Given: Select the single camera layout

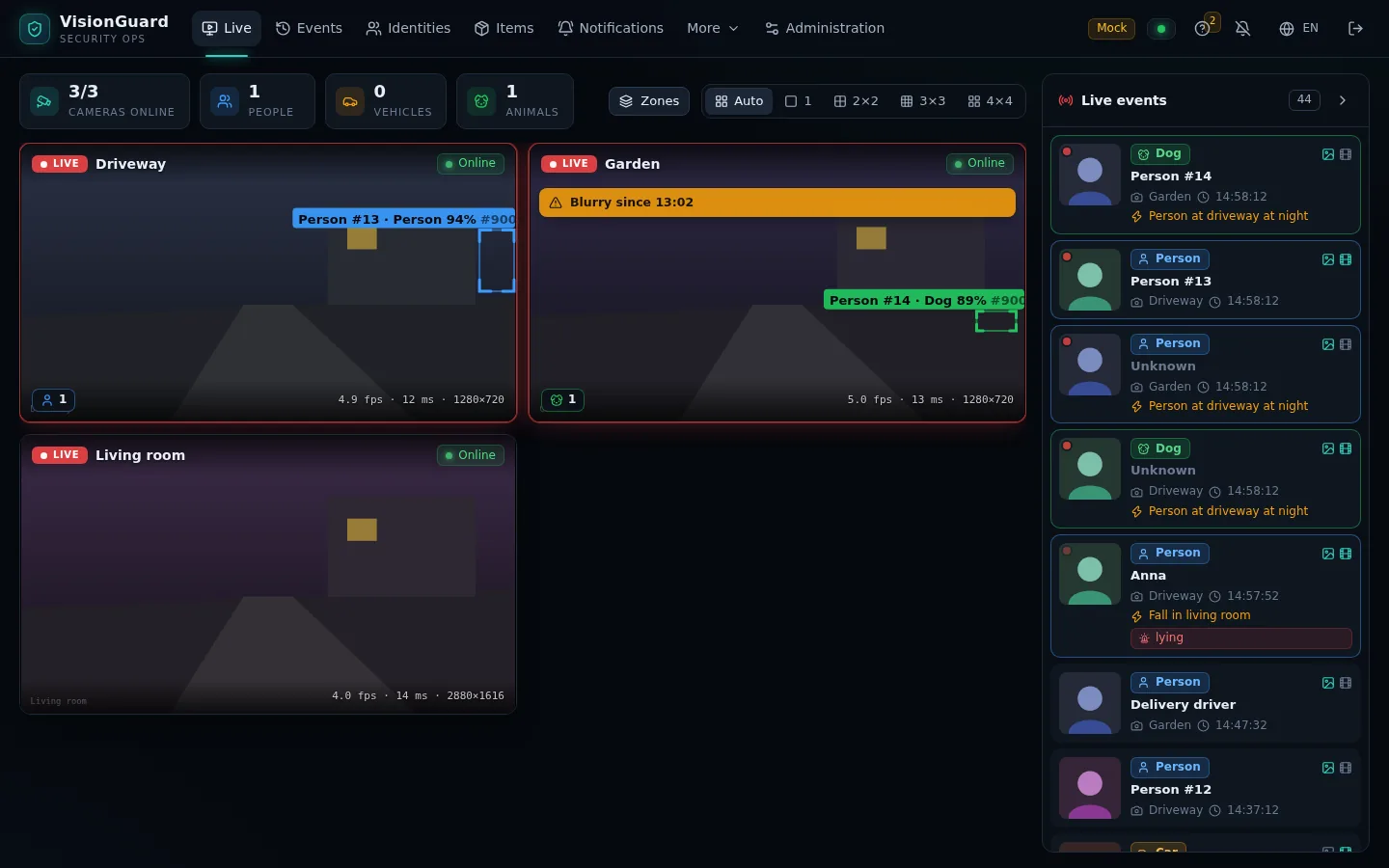Looking at the screenshot, I should (x=799, y=101).
